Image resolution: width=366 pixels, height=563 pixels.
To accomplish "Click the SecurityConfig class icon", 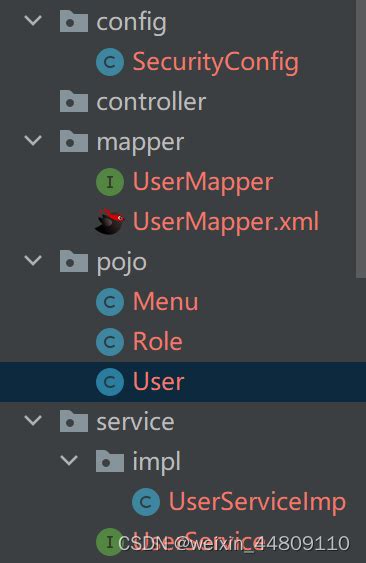I will [x=110, y=62].
